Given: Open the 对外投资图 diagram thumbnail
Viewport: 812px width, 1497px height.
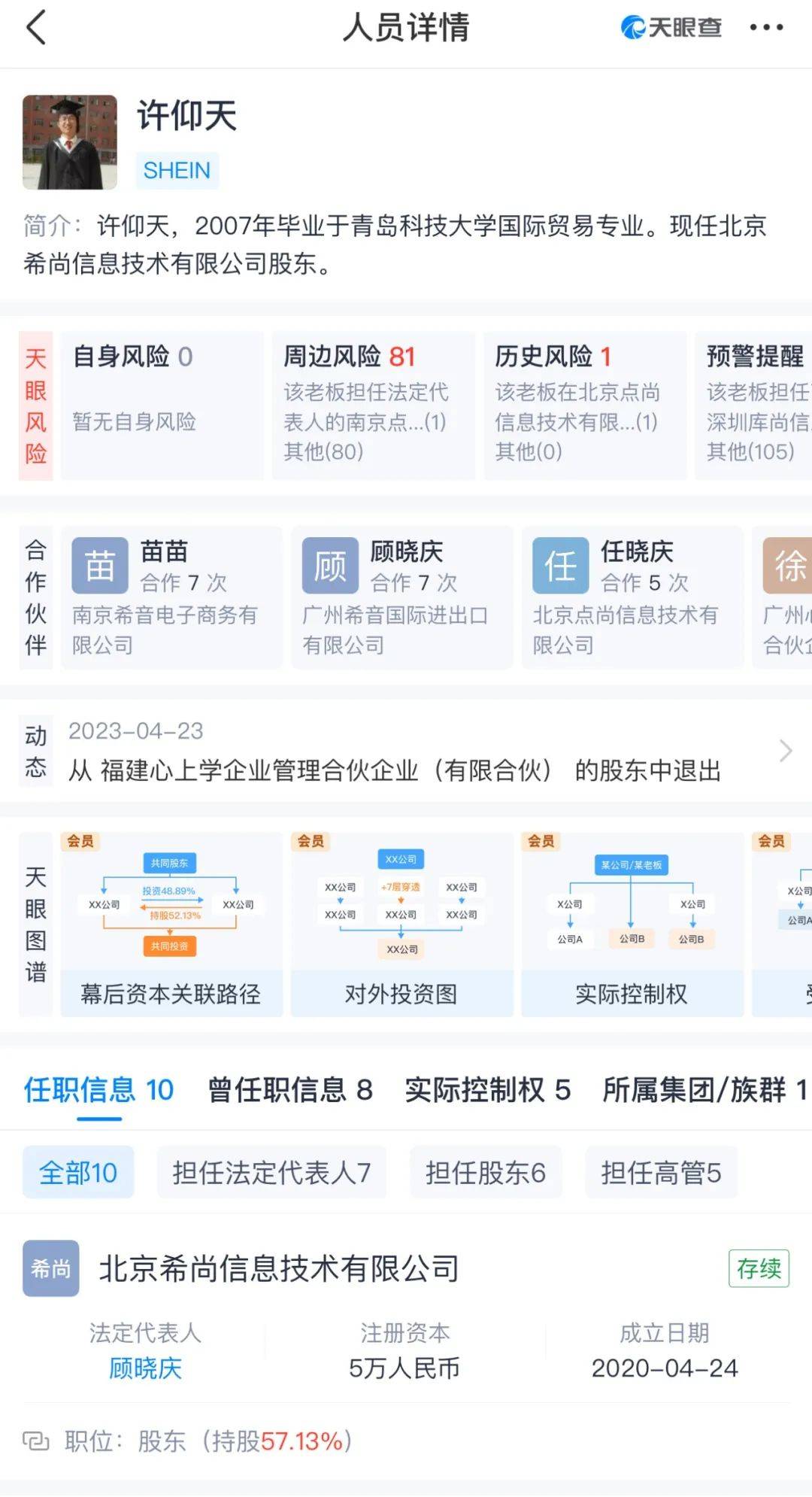Looking at the screenshot, I should pos(402,925).
